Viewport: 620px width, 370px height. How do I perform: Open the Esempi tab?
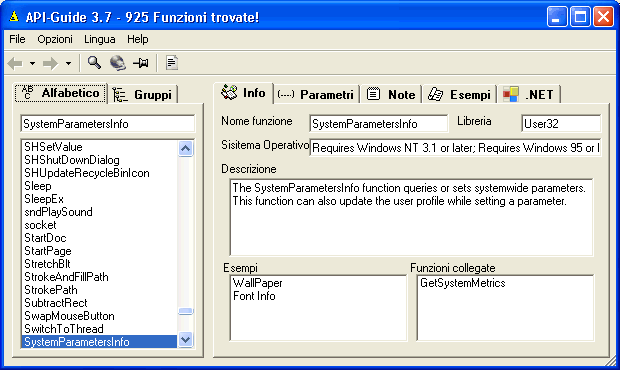click(459, 95)
